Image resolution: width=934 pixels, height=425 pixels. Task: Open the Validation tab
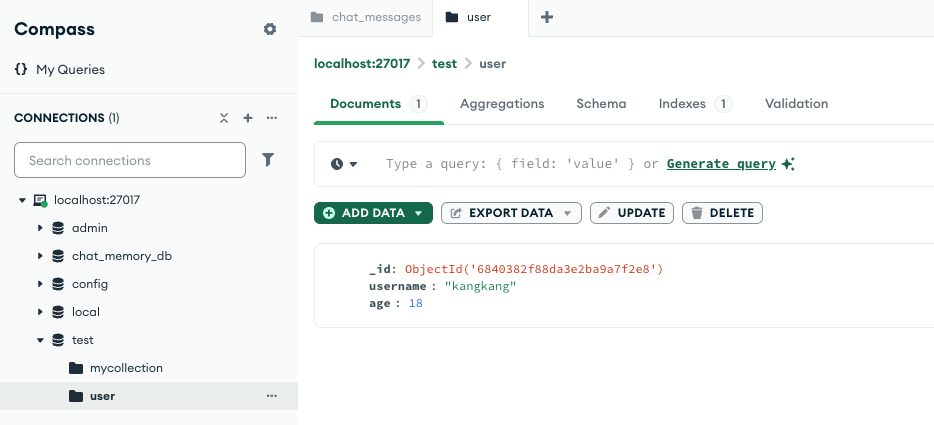(x=796, y=104)
